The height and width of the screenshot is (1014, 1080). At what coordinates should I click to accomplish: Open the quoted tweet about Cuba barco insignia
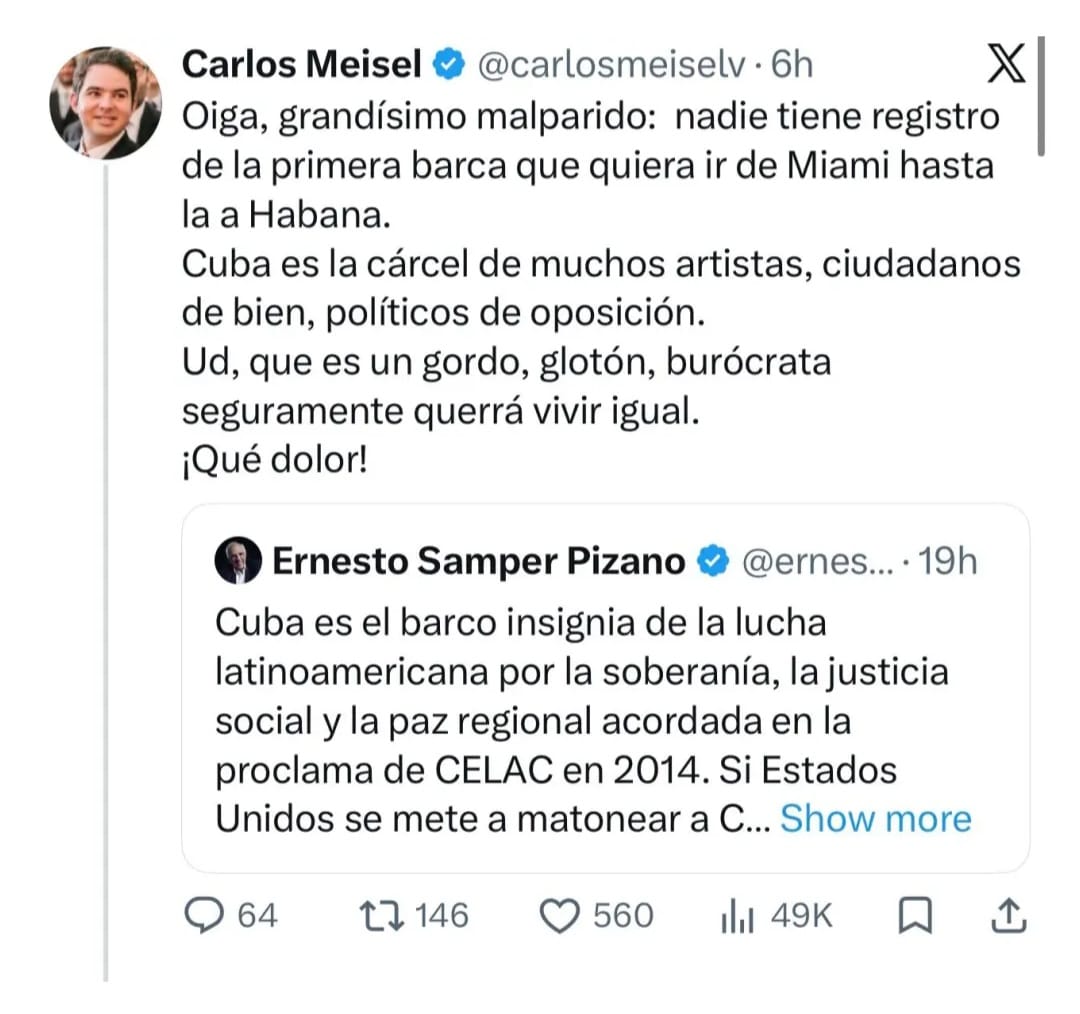point(605,688)
